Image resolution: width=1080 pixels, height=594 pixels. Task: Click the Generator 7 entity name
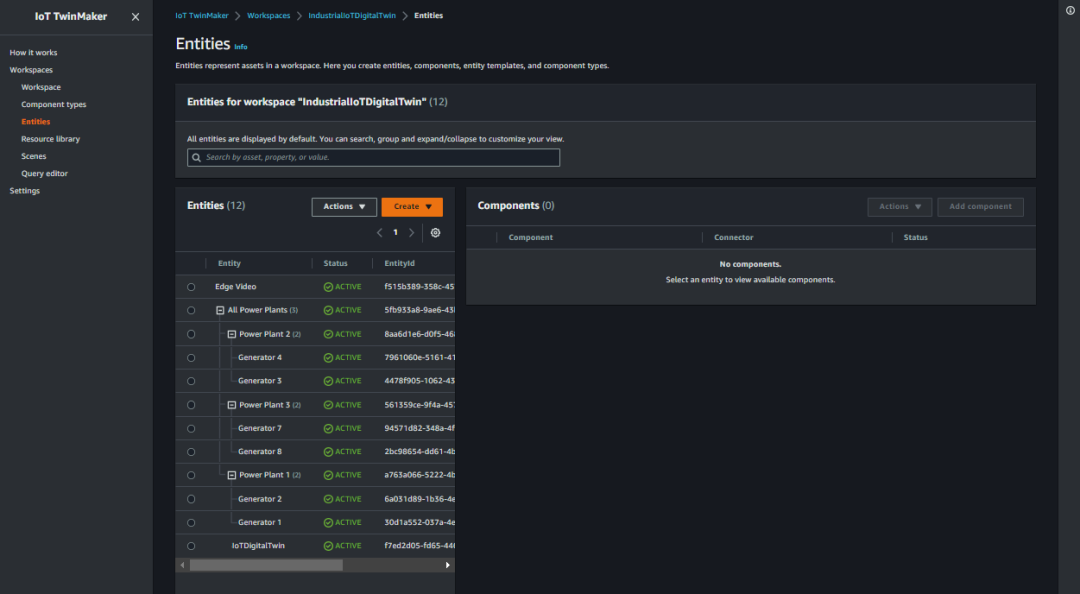pos(260,429)
